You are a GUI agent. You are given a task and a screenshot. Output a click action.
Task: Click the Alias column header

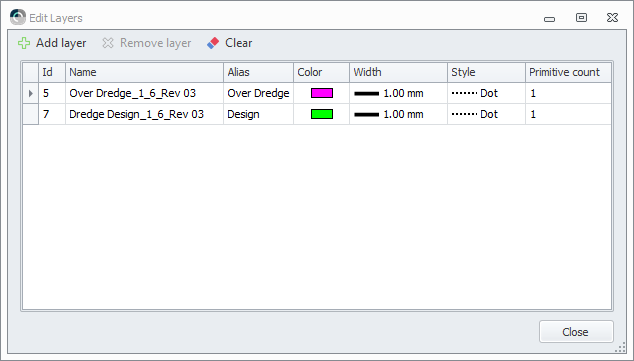258,72
